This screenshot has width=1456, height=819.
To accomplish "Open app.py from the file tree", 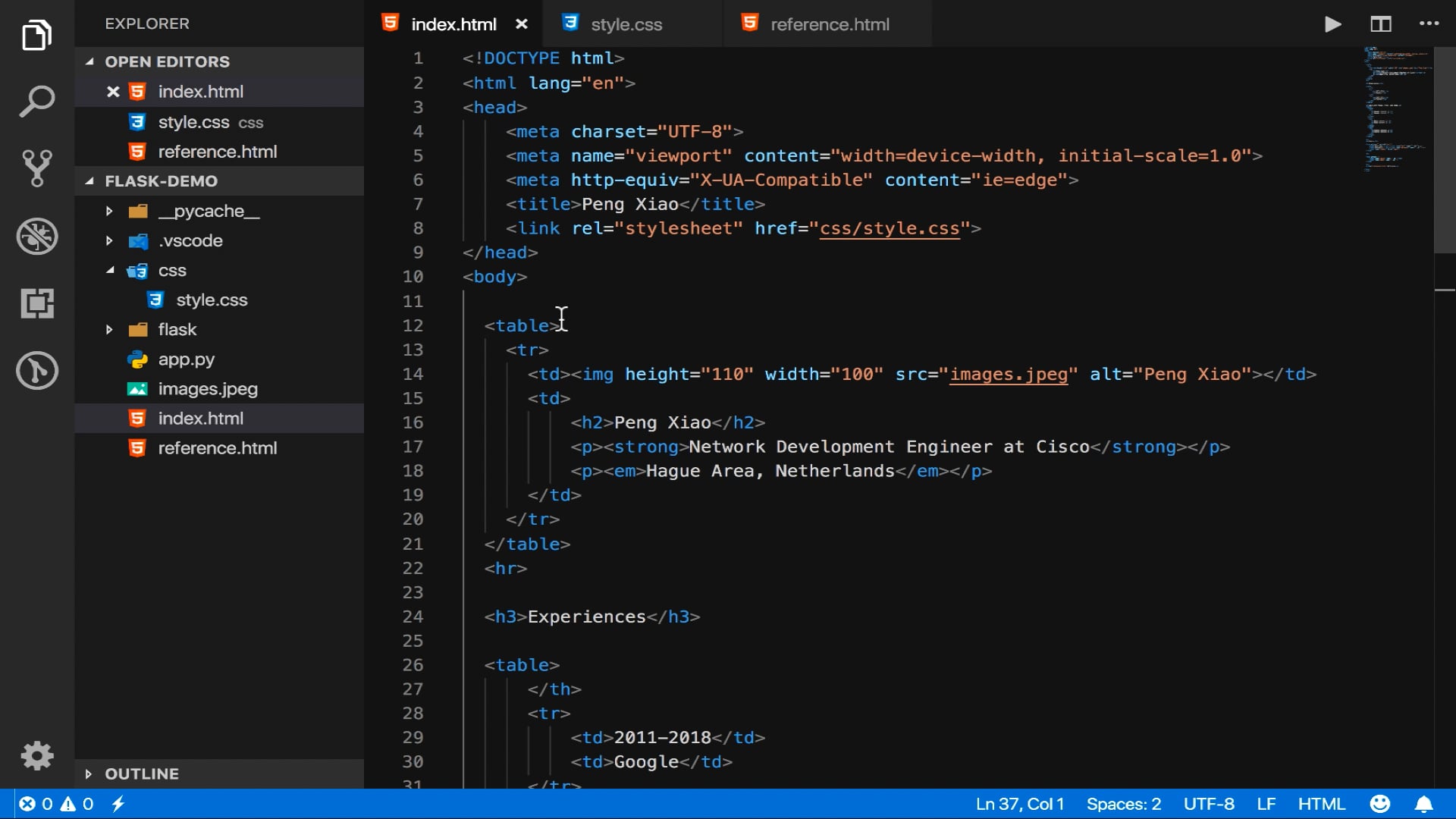I will tap(186, 359).
